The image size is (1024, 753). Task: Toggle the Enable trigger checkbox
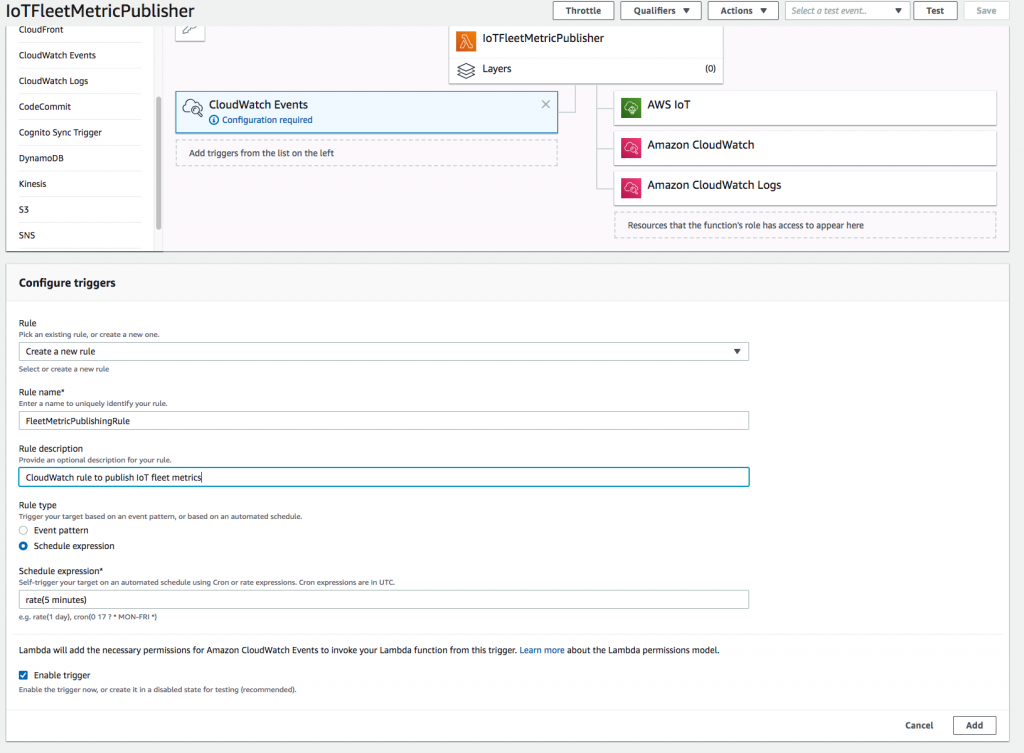24,675
